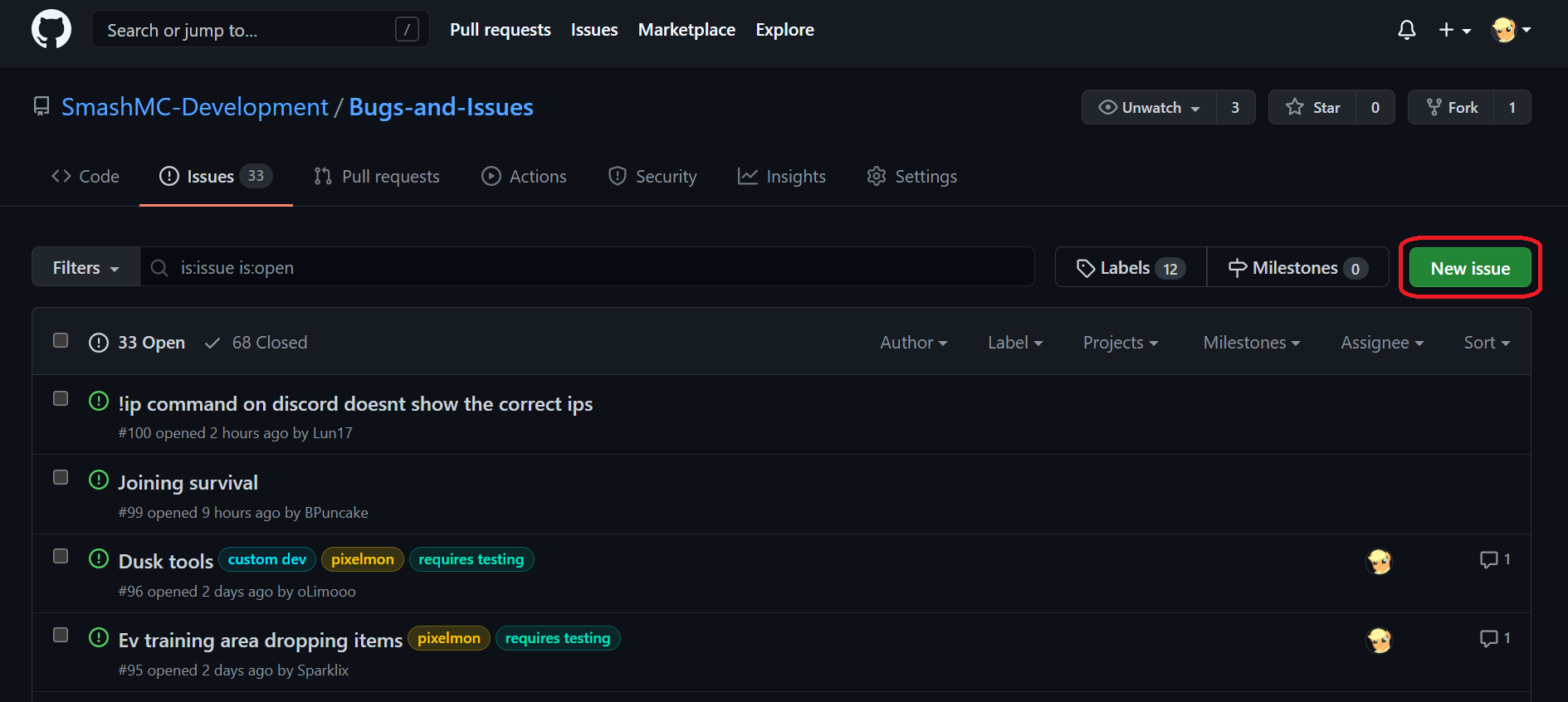Switch to the Actions tab
The image size is (1568, 702).
tap(524, 177)
